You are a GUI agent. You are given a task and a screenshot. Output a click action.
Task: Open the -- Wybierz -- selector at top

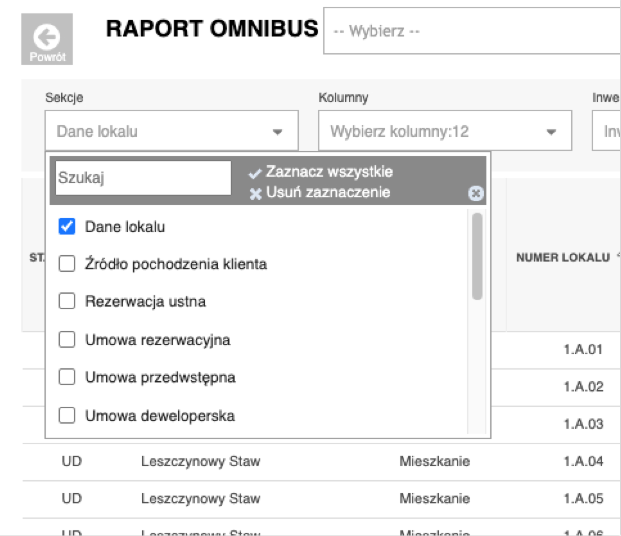tap(472, 31)
